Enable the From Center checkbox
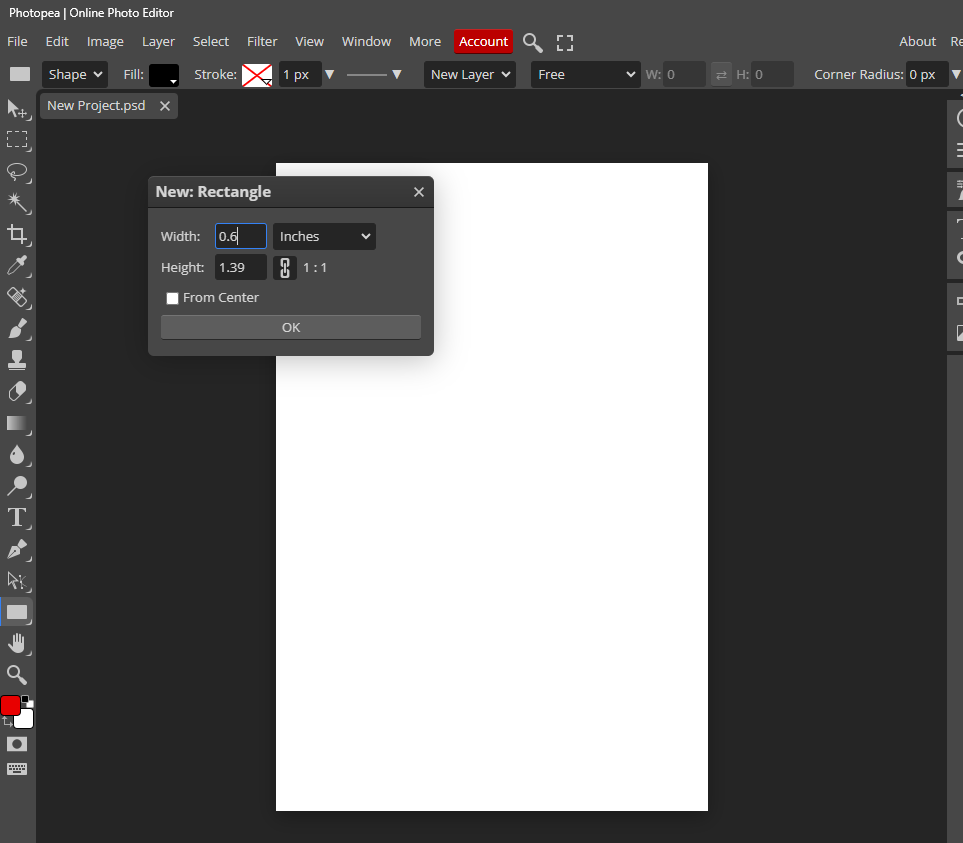The height and width of the screenshot is (843, 963). coord(172,298)
